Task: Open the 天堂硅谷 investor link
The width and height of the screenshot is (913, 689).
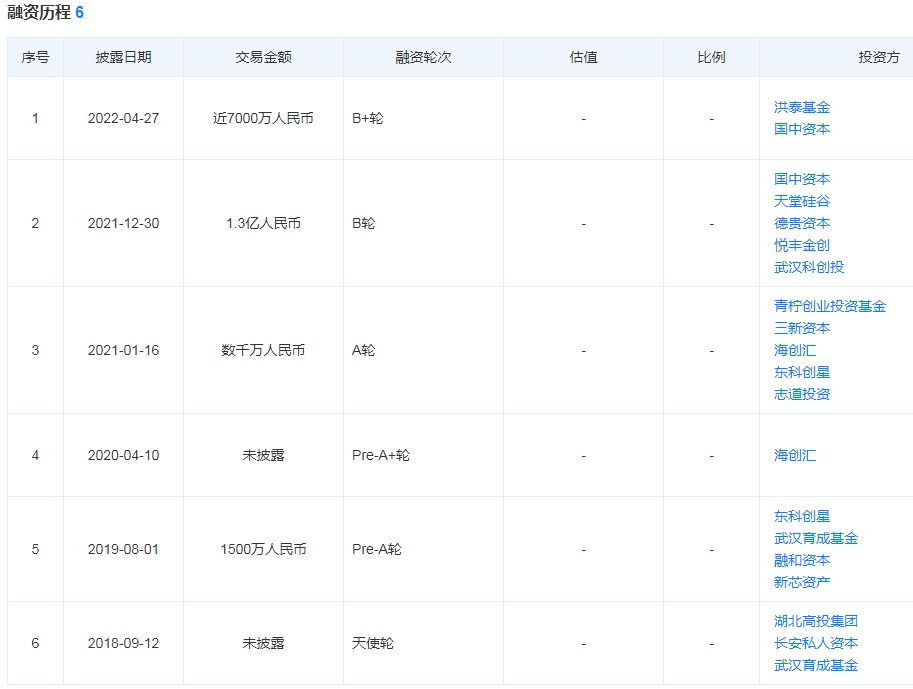Action: click(x=801, y=201)
